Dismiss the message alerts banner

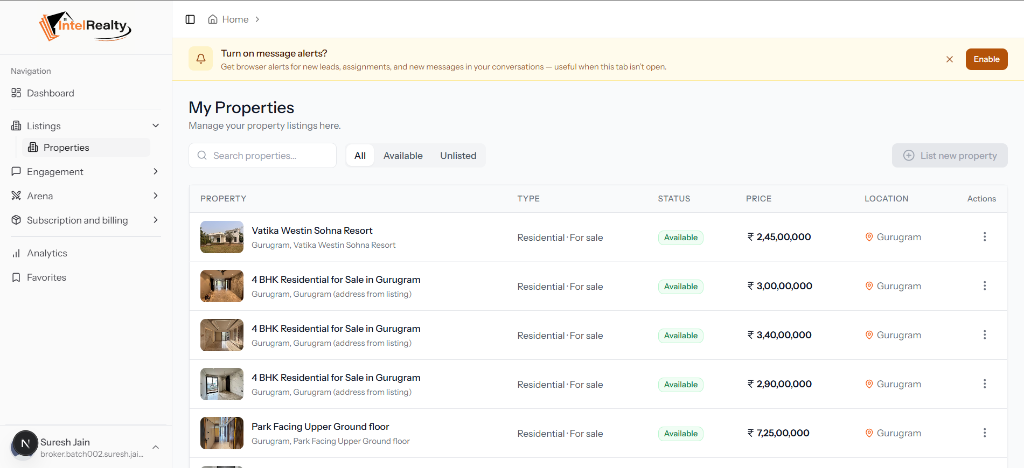tap(950, 59)
